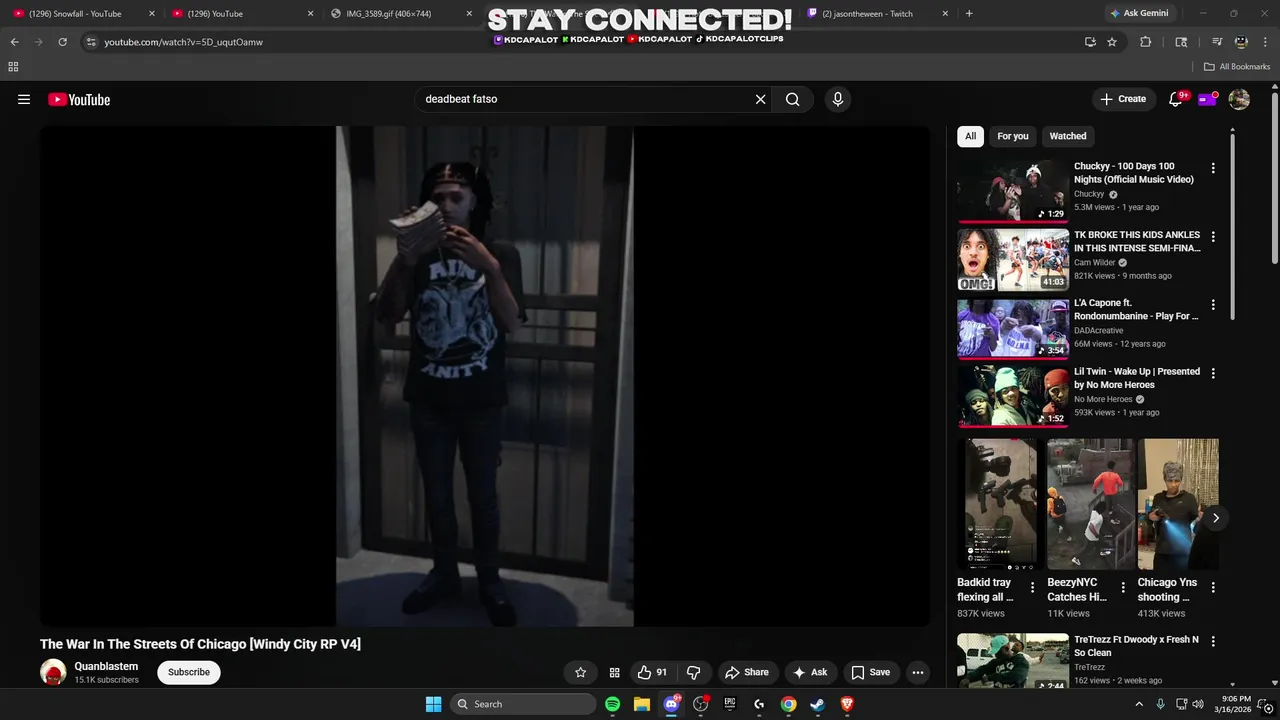Open the Quanblastem channel name link
1280x720 pixels.
click(x=106, y=666)
